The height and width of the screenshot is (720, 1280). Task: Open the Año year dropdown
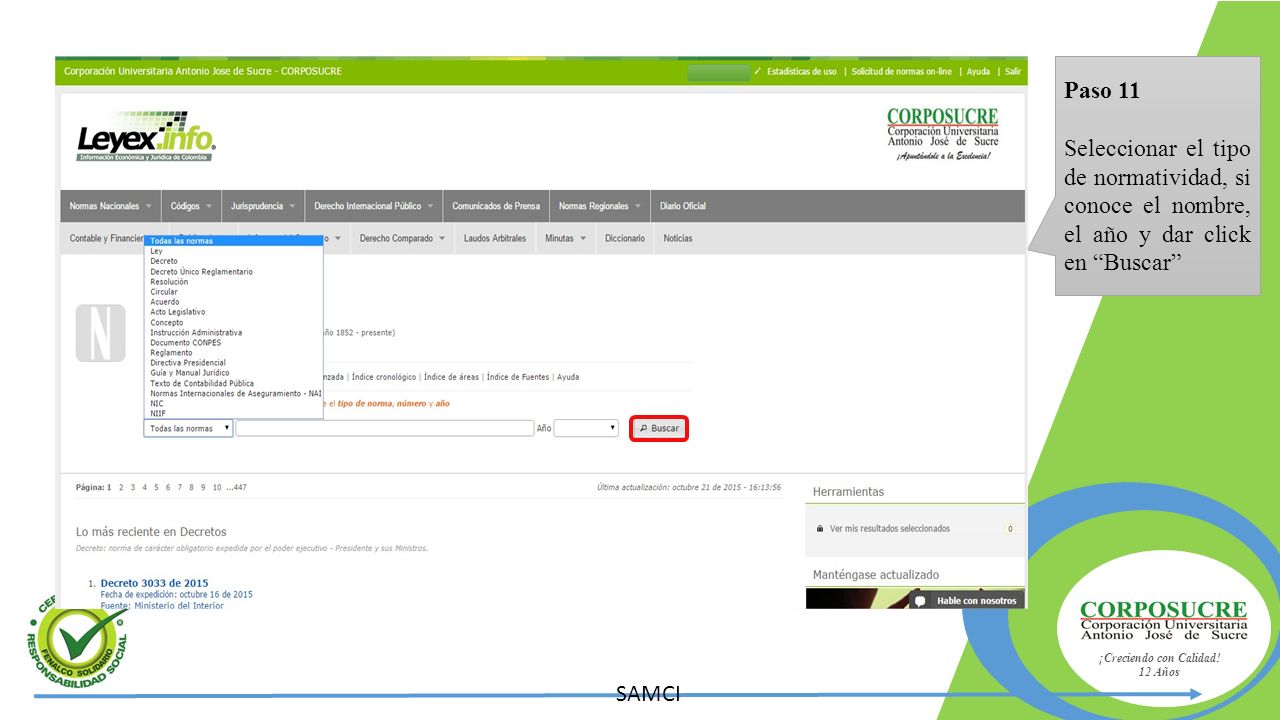pos(587,428)
